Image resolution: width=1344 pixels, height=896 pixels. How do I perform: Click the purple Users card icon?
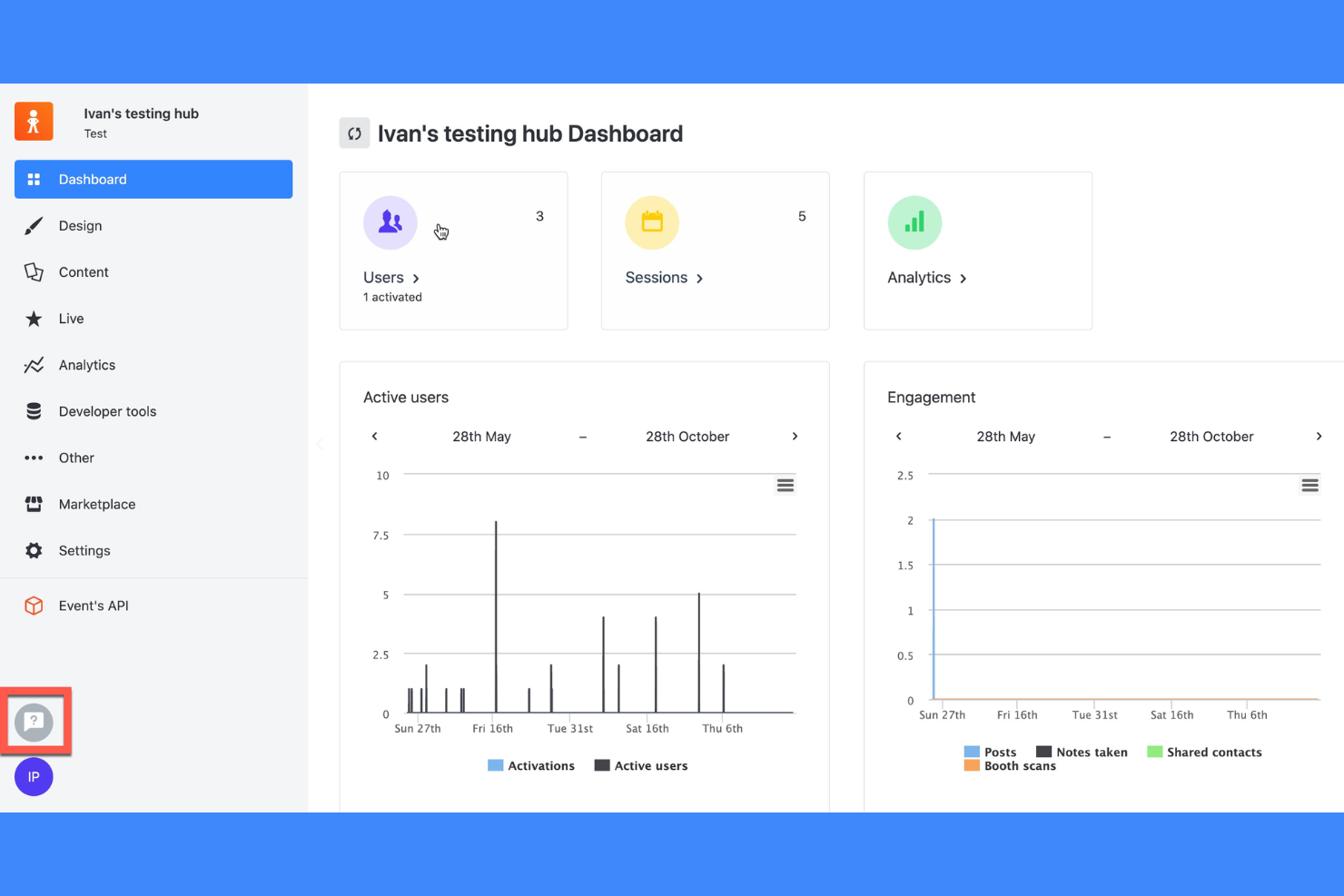tap(390, 222)
